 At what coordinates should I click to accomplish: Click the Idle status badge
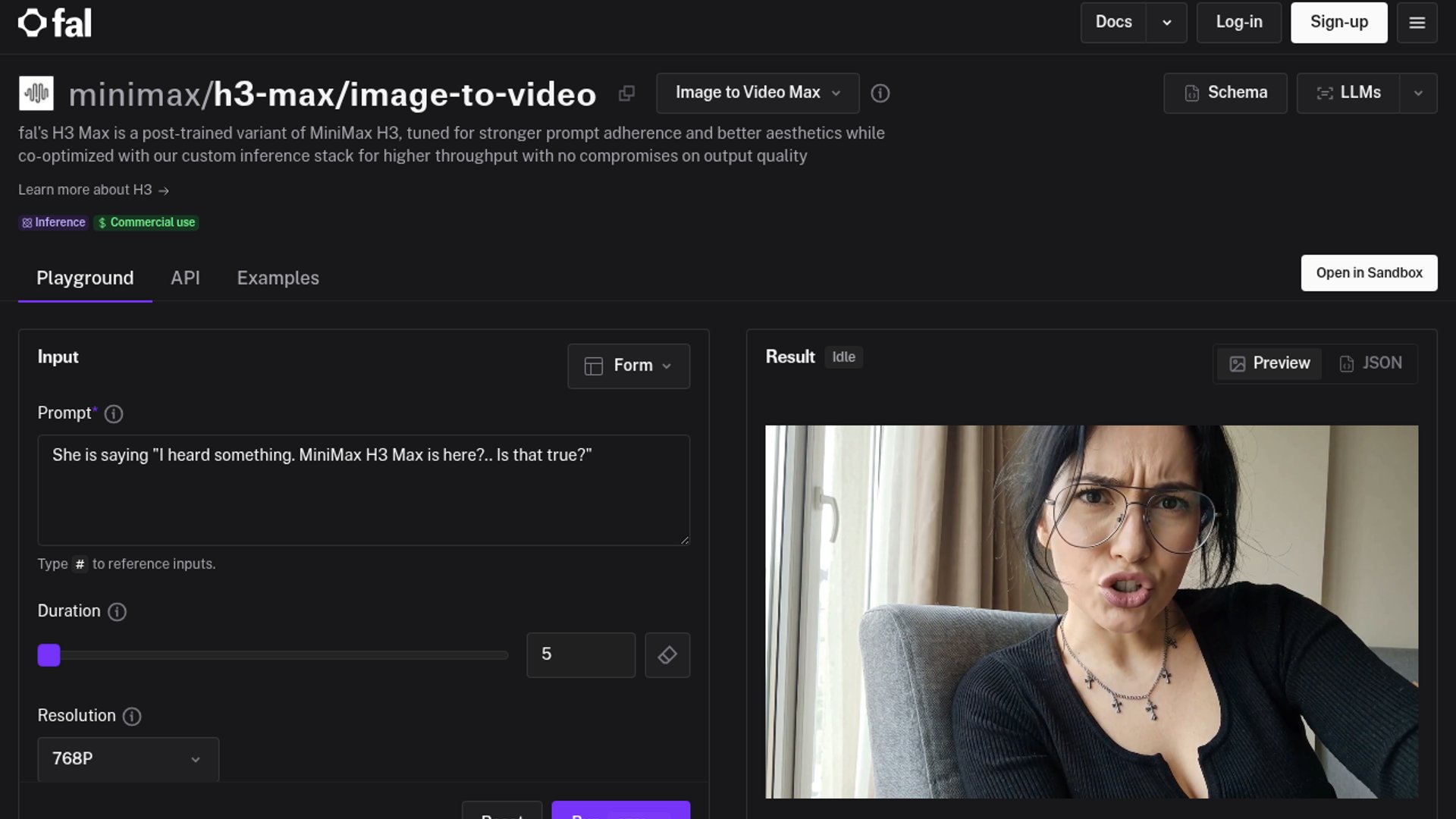(x=843, y=357)
